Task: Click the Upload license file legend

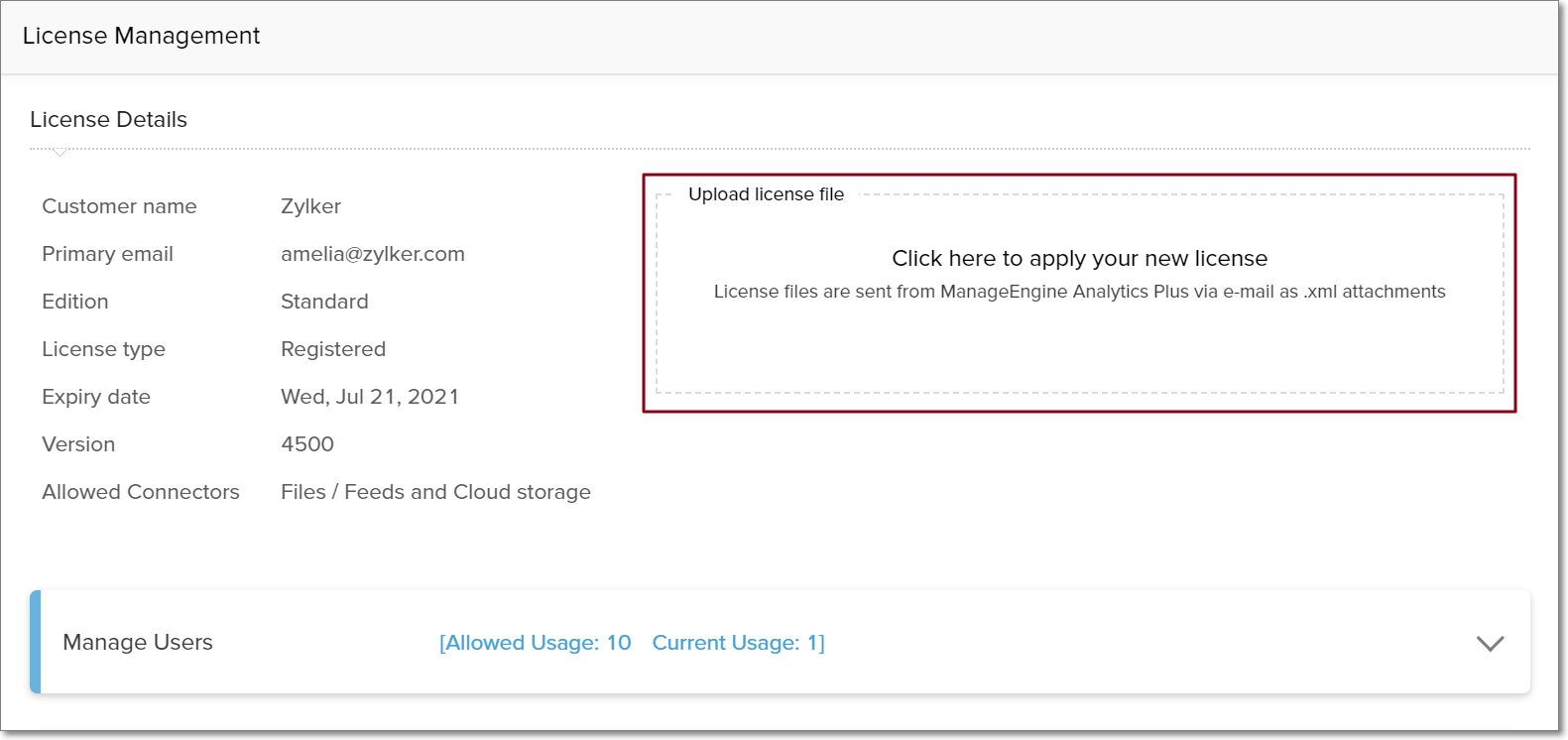Action: tap(766, 194)
